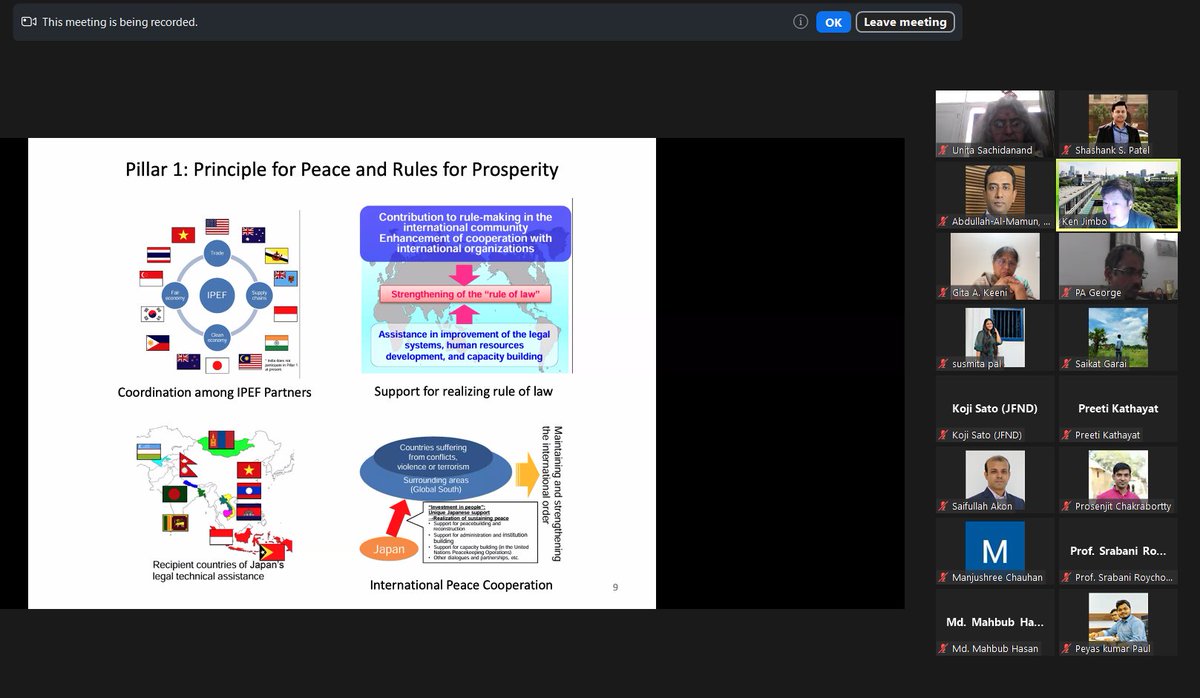Viewport: 1200px width, 698px height.
Task: Click 'Strengthening of the rule of law' box
Action: (x=466, y=293)
